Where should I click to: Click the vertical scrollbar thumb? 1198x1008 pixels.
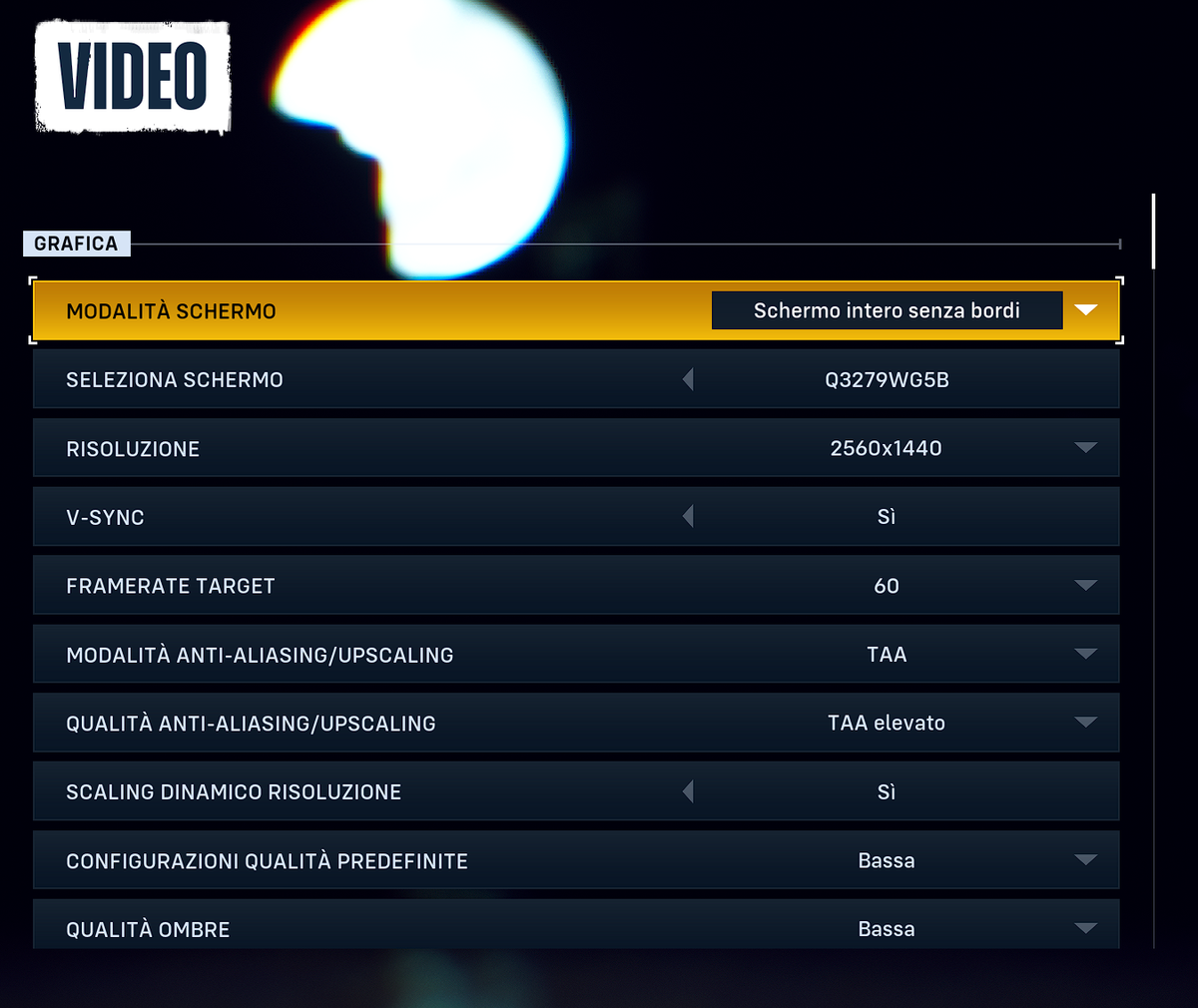coord(1154,232)
